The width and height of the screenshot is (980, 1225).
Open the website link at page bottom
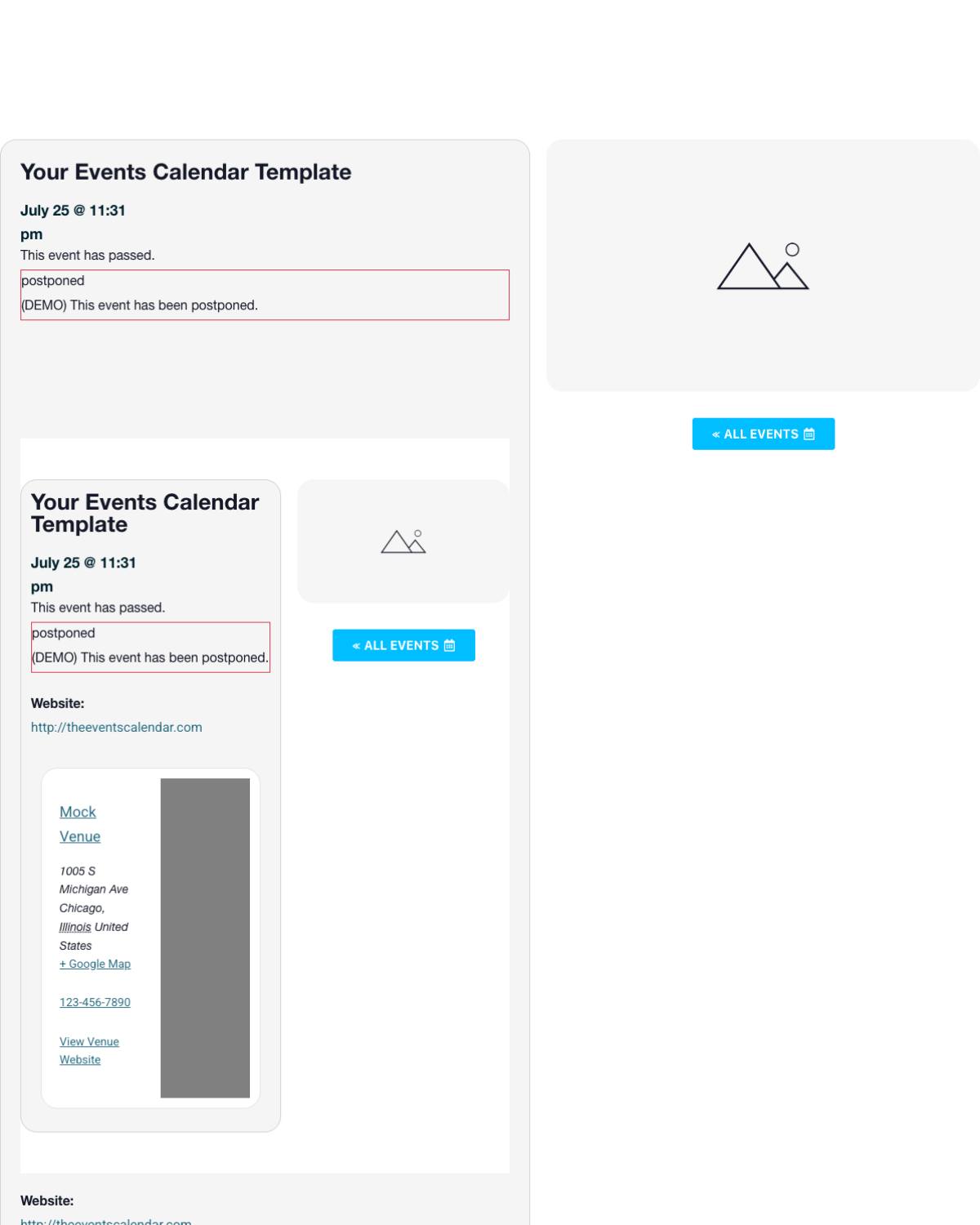106,1221
